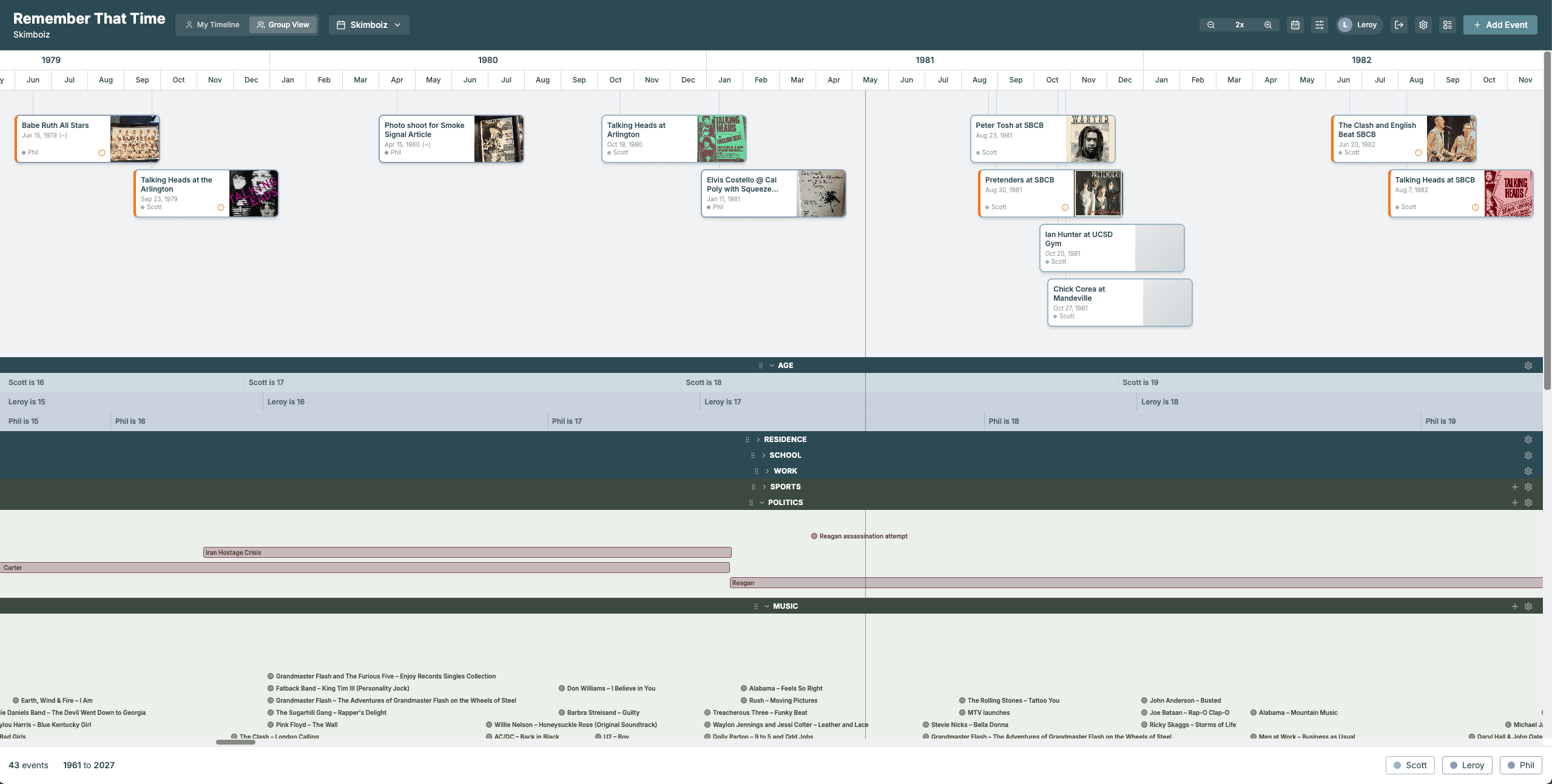The height and width of the screenshot is (784, 1552).
Task: Click the zoom out magnifier icon
Action: click(x=1210, y=24)
